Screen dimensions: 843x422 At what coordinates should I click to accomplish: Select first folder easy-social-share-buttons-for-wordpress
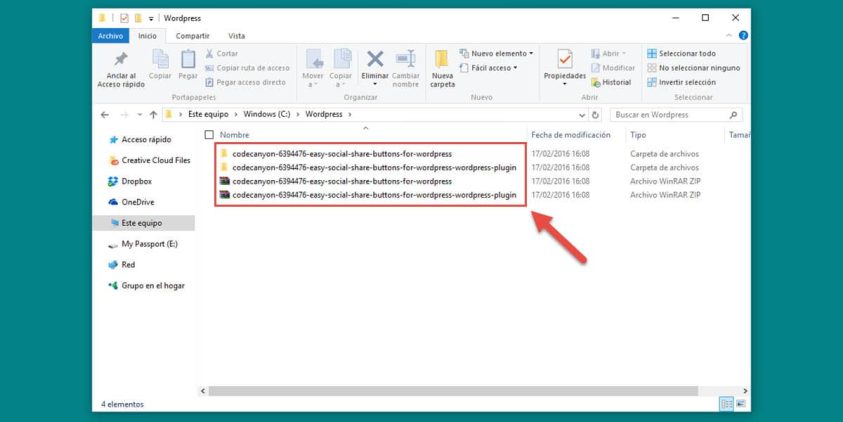[x=342, y=154]
